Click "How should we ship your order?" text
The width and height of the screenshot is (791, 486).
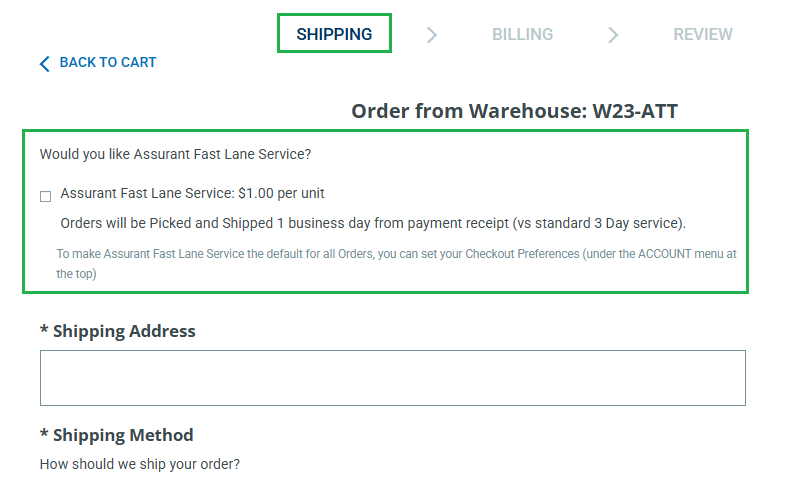tap(139, 464)
